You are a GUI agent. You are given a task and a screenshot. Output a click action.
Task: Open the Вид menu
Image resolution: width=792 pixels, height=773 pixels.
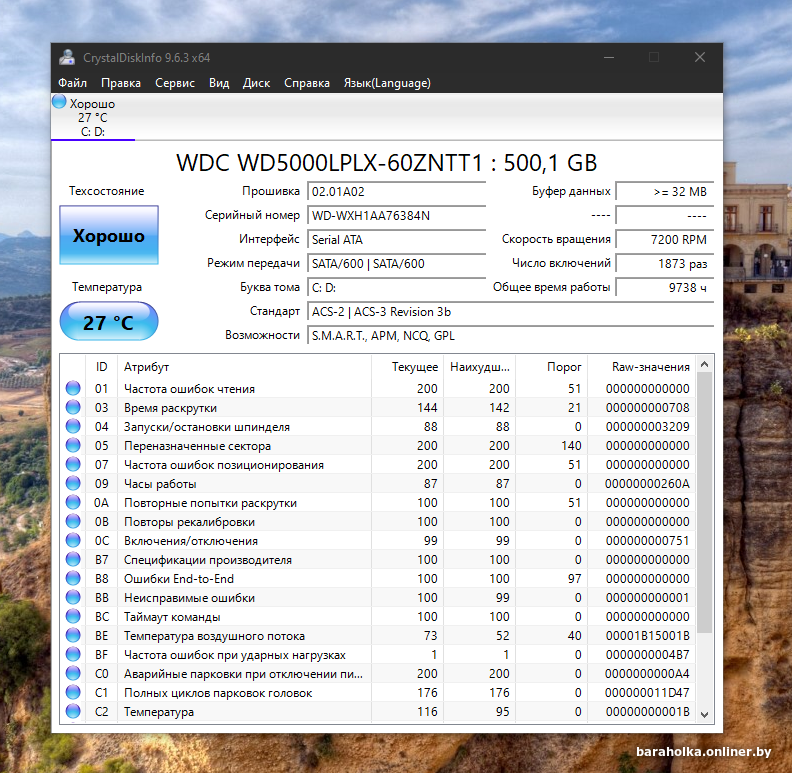(x=219, y=83)
